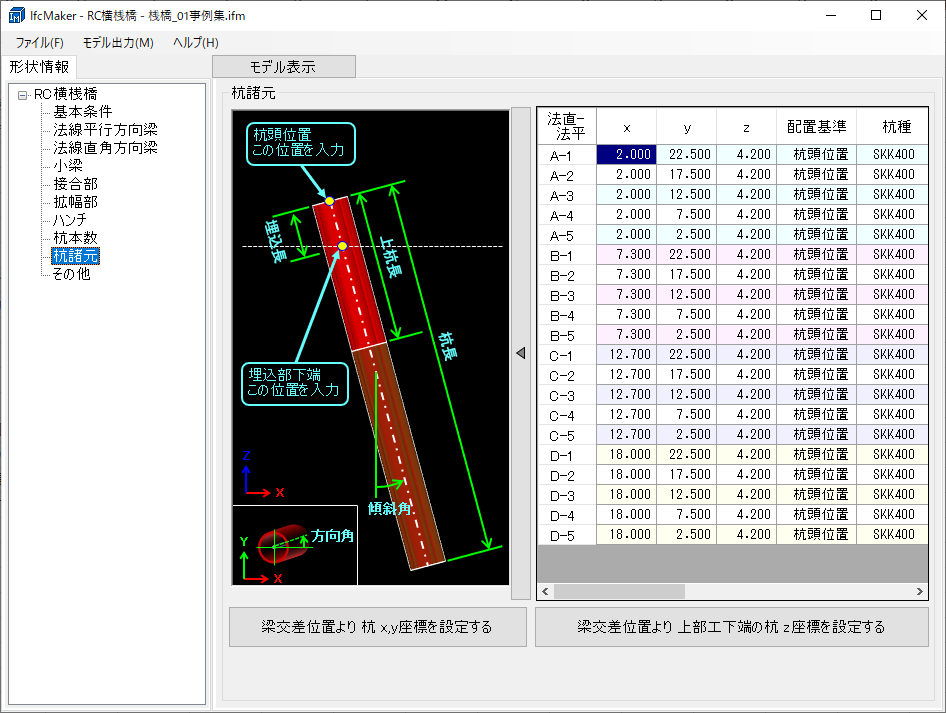Click the 法直-法平 corner header cell

pyautogui.click(x=567, y=127)
